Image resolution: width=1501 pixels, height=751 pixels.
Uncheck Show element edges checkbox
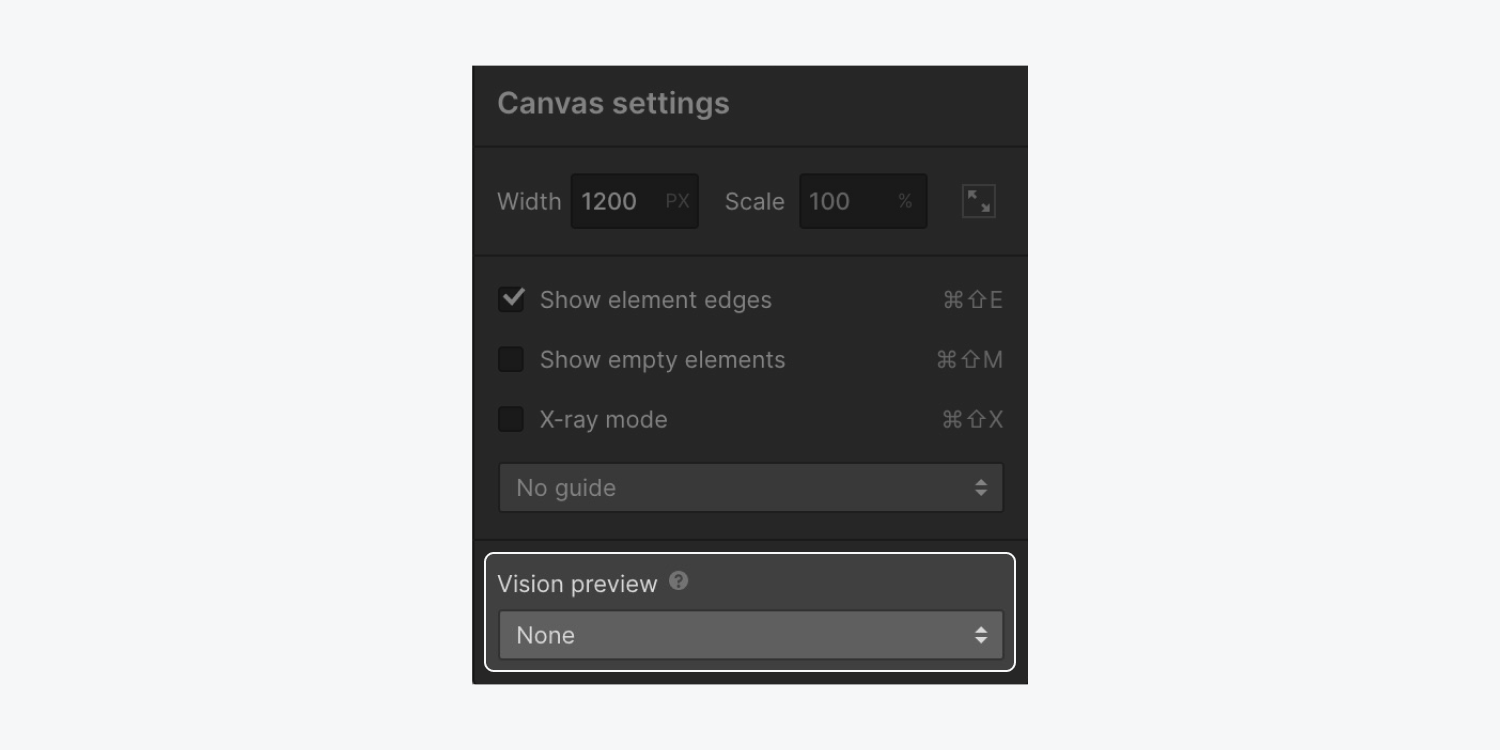coord(511,300)
